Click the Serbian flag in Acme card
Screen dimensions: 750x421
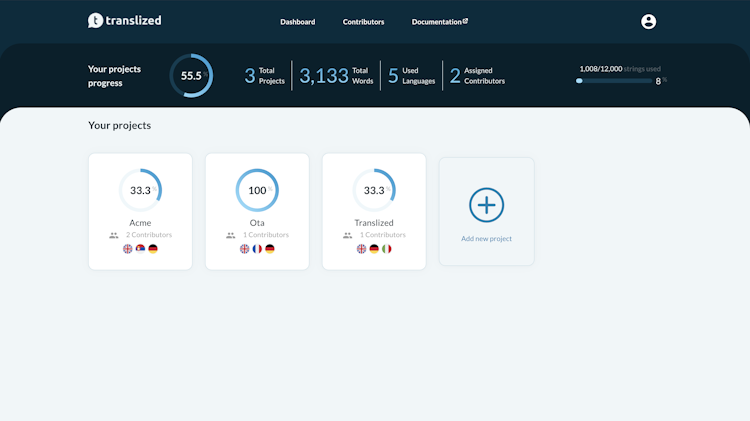(x=140, y=249)
